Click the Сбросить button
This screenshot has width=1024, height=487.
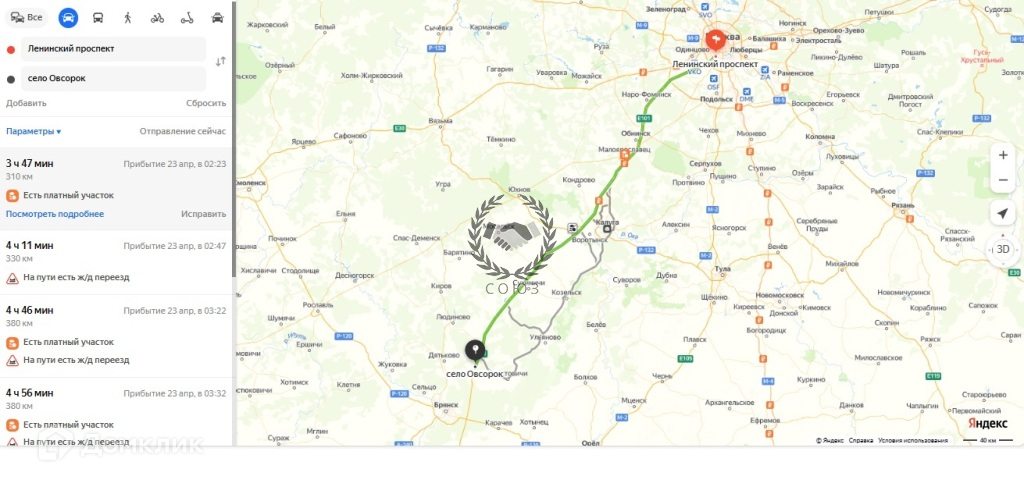pos(206,103)
